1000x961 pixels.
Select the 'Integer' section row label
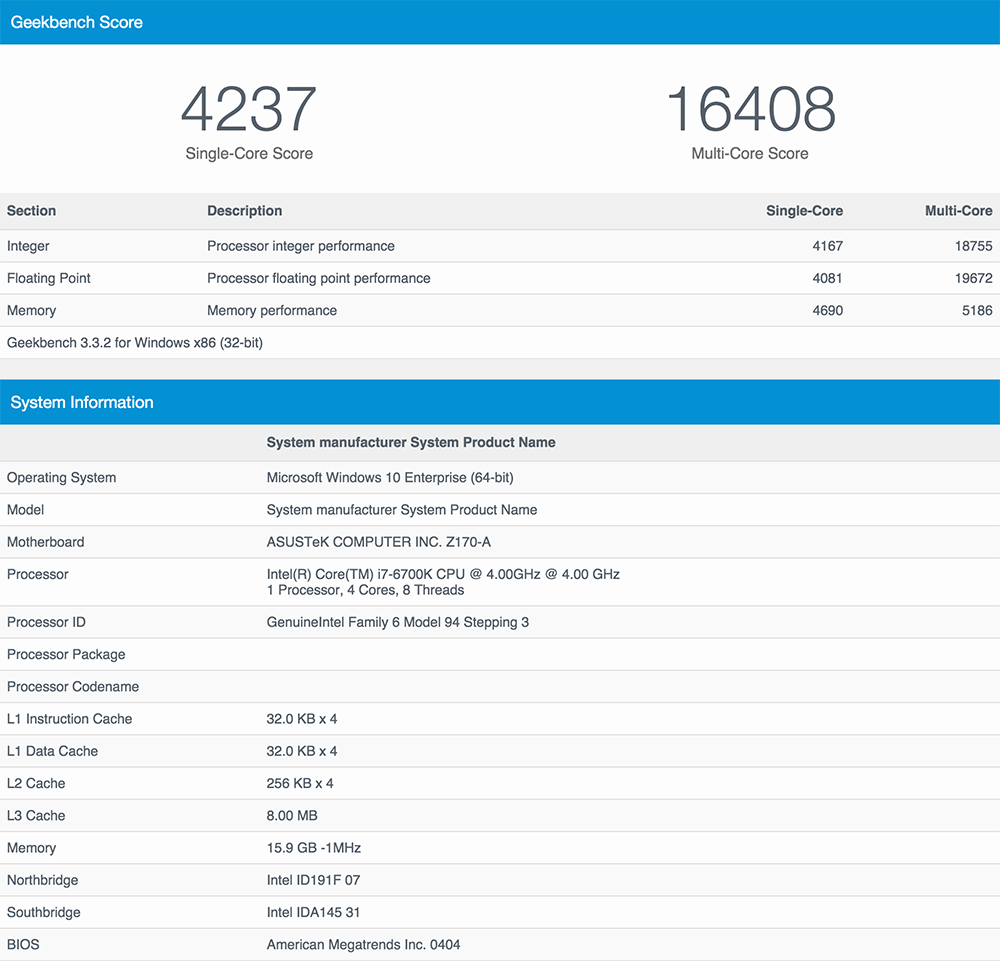[28, 246]
